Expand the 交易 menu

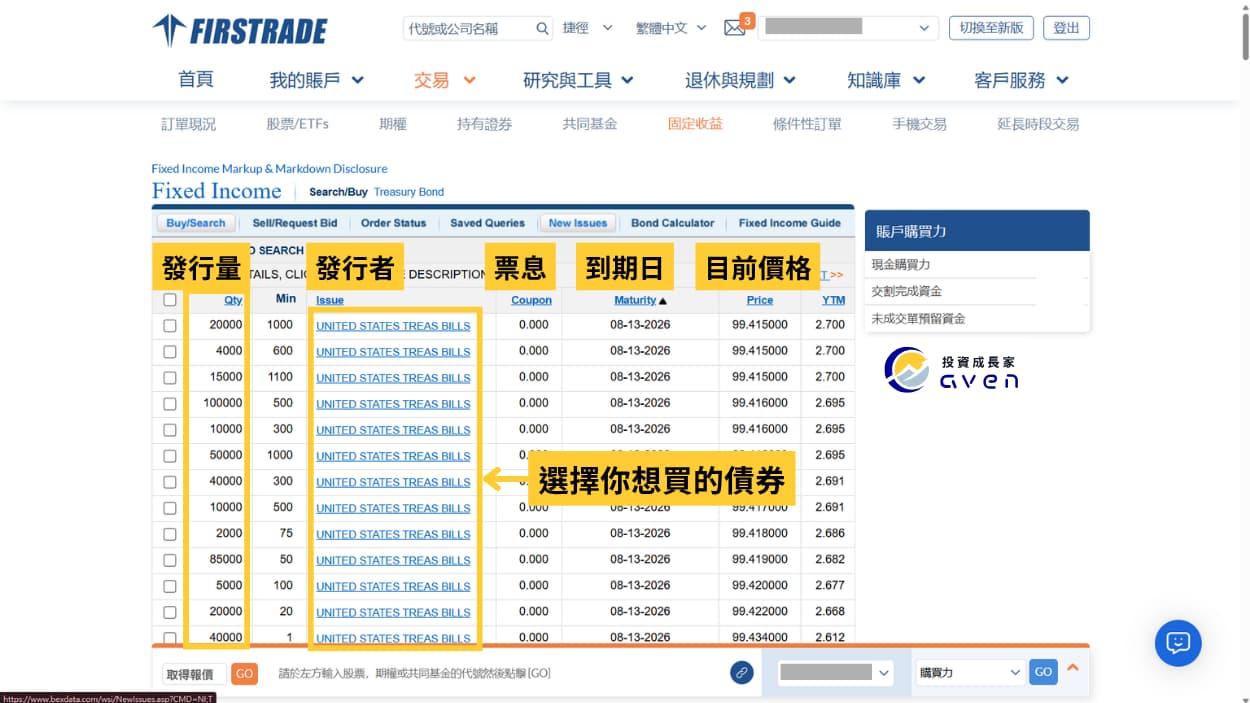tap(445, 80)
